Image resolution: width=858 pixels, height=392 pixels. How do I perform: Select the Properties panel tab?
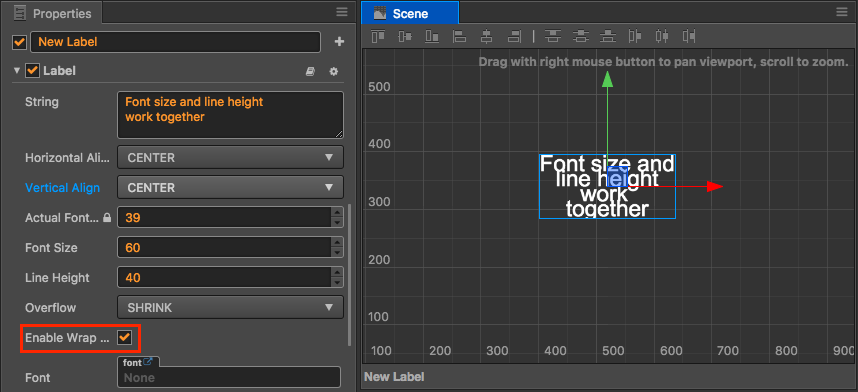(54, 13)
